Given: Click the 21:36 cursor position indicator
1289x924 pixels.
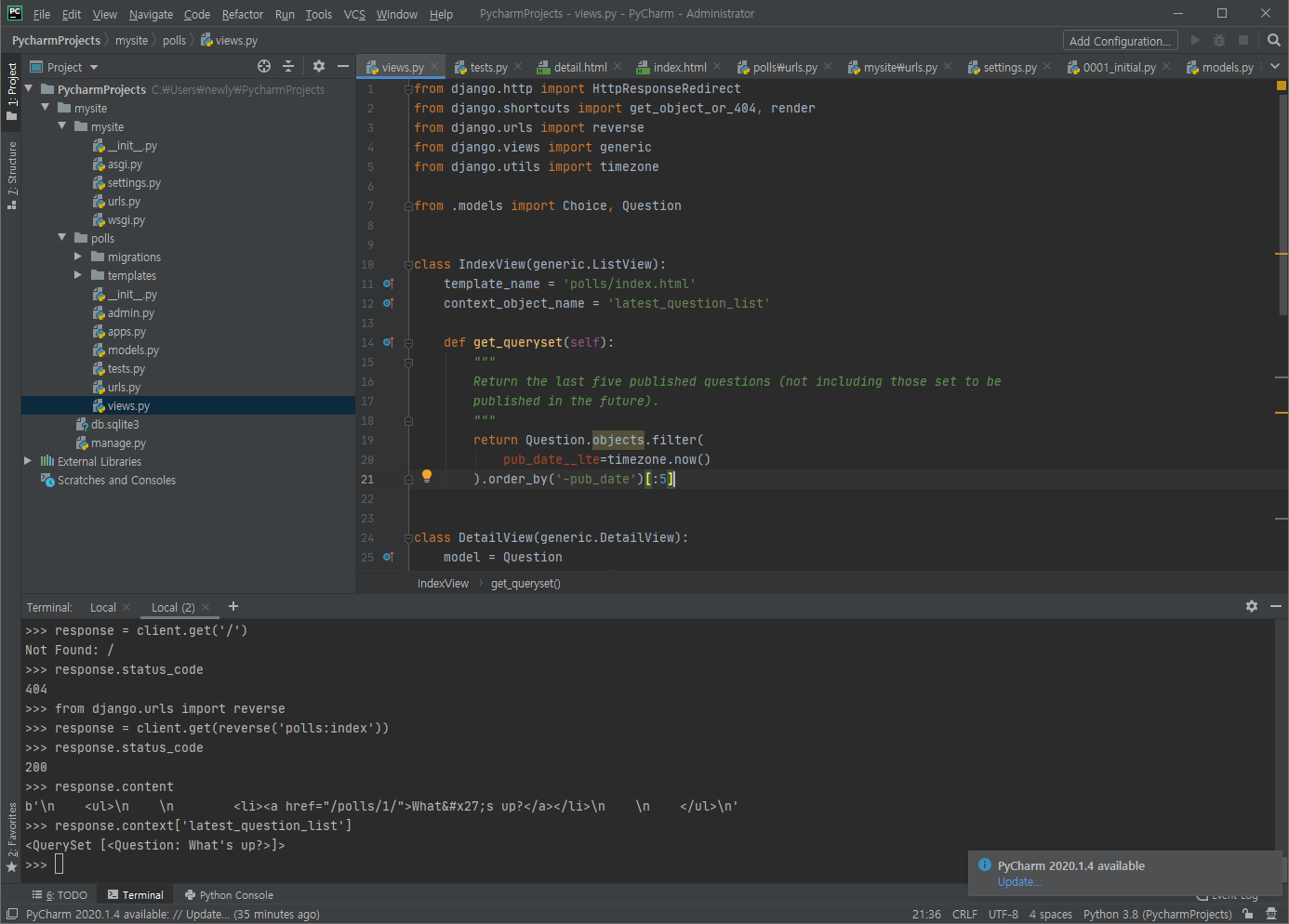Looking at the screenshot, I should 926,915.
